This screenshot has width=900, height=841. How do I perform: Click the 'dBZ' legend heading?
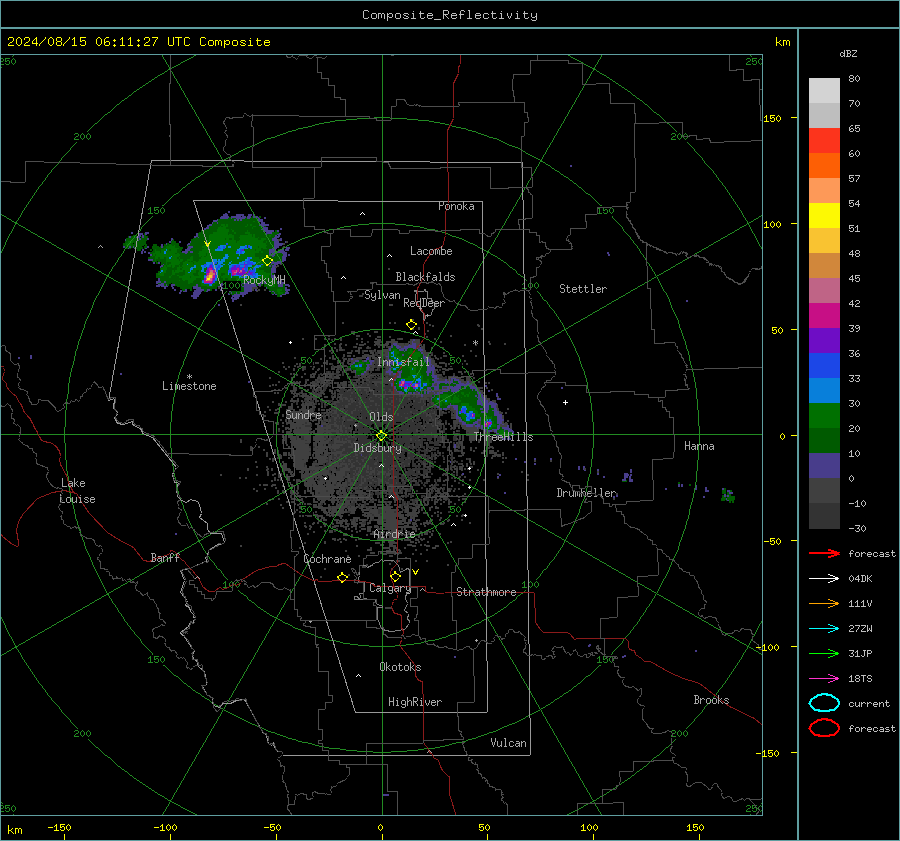pos(848,53)
